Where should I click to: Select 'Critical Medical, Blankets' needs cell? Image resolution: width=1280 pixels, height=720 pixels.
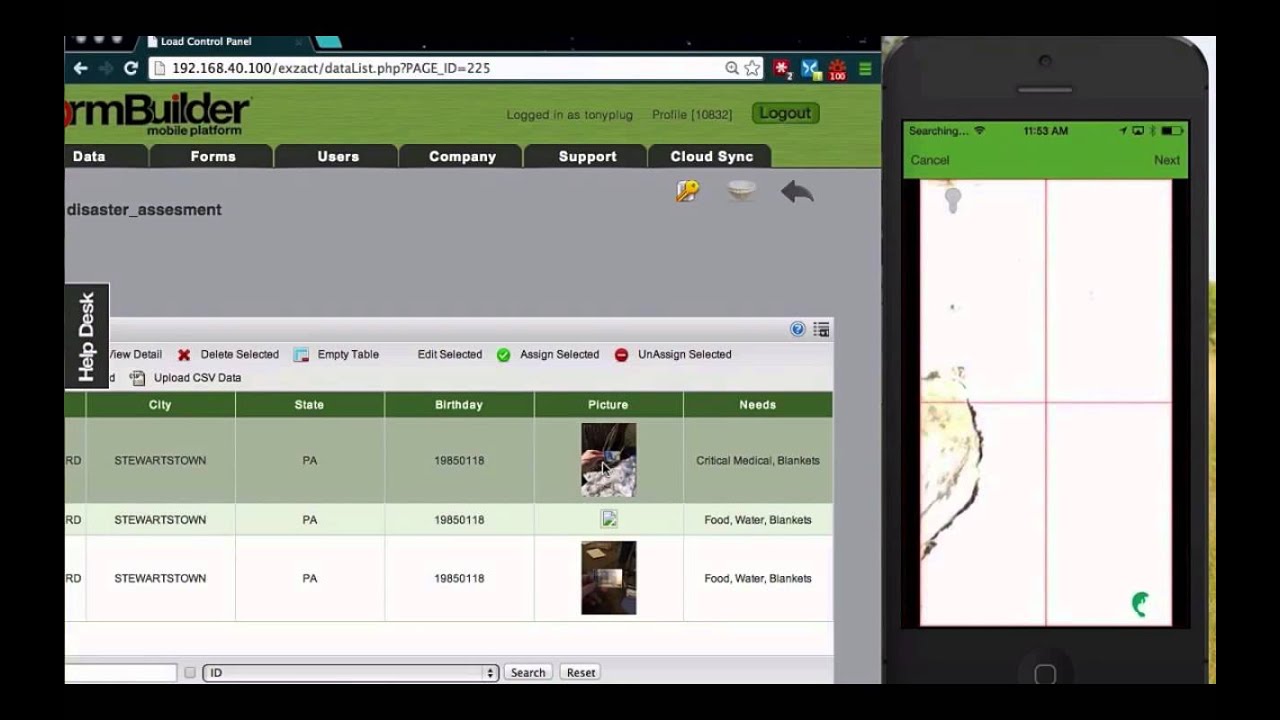coord(758,460)
